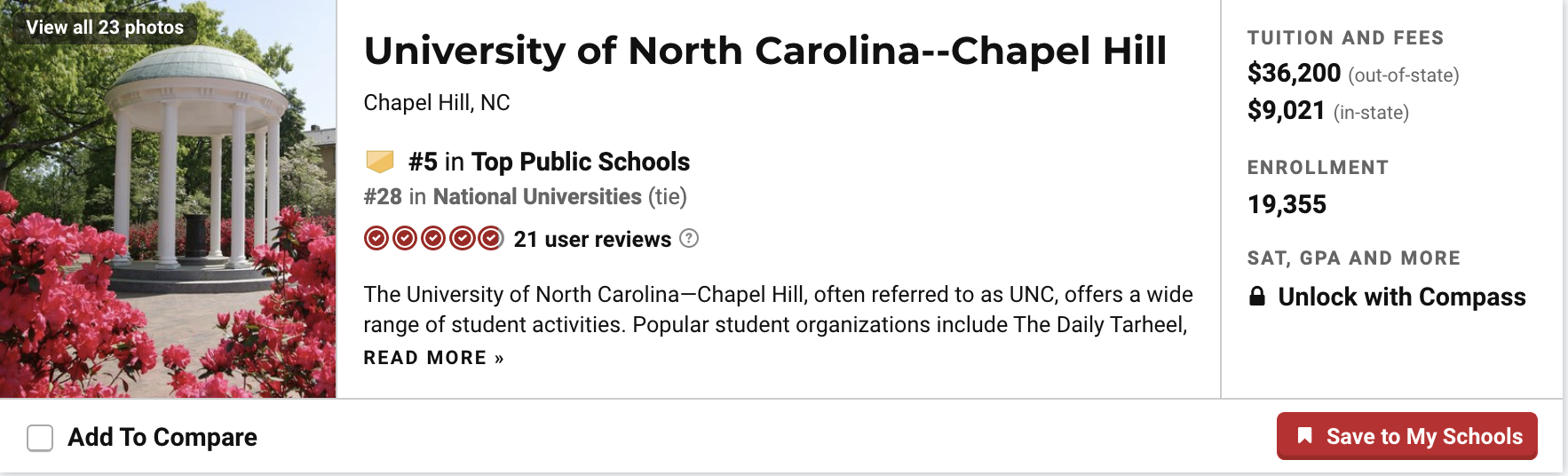
Task: Click the bookmark icon on Save button
Action: click(x=1304, y=436)
